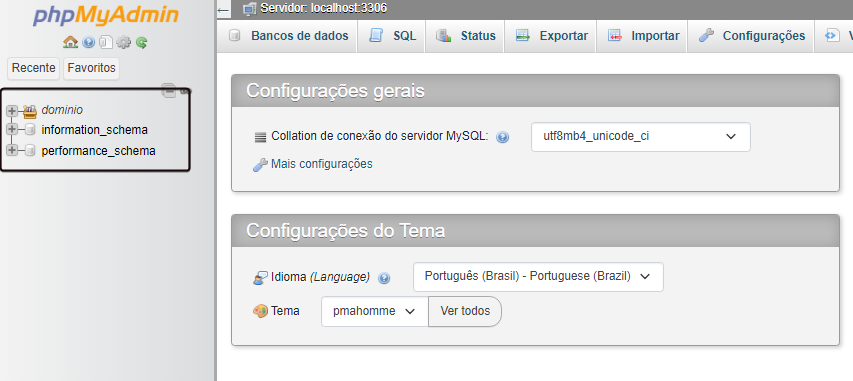Click help icon beside Collation de conexão
Image resolution: width=853 pixels, height=381 pixels.
pyautogui.click(x=503, y=137)
